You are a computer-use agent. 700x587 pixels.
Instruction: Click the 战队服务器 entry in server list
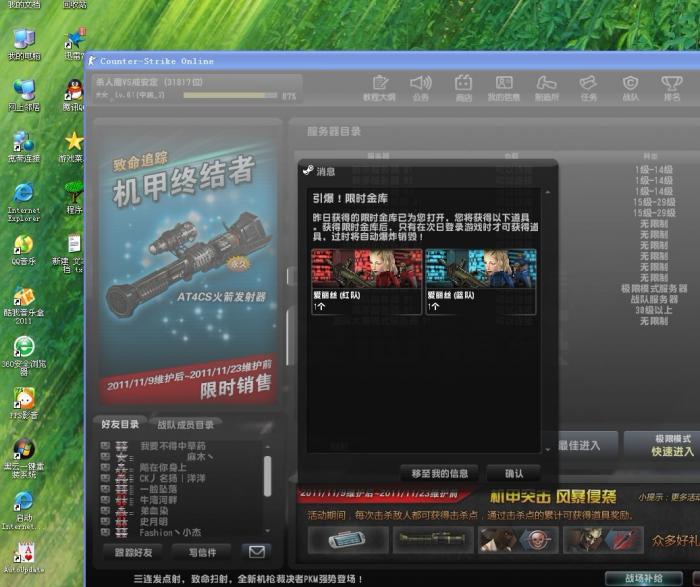[x=654, y=300]
